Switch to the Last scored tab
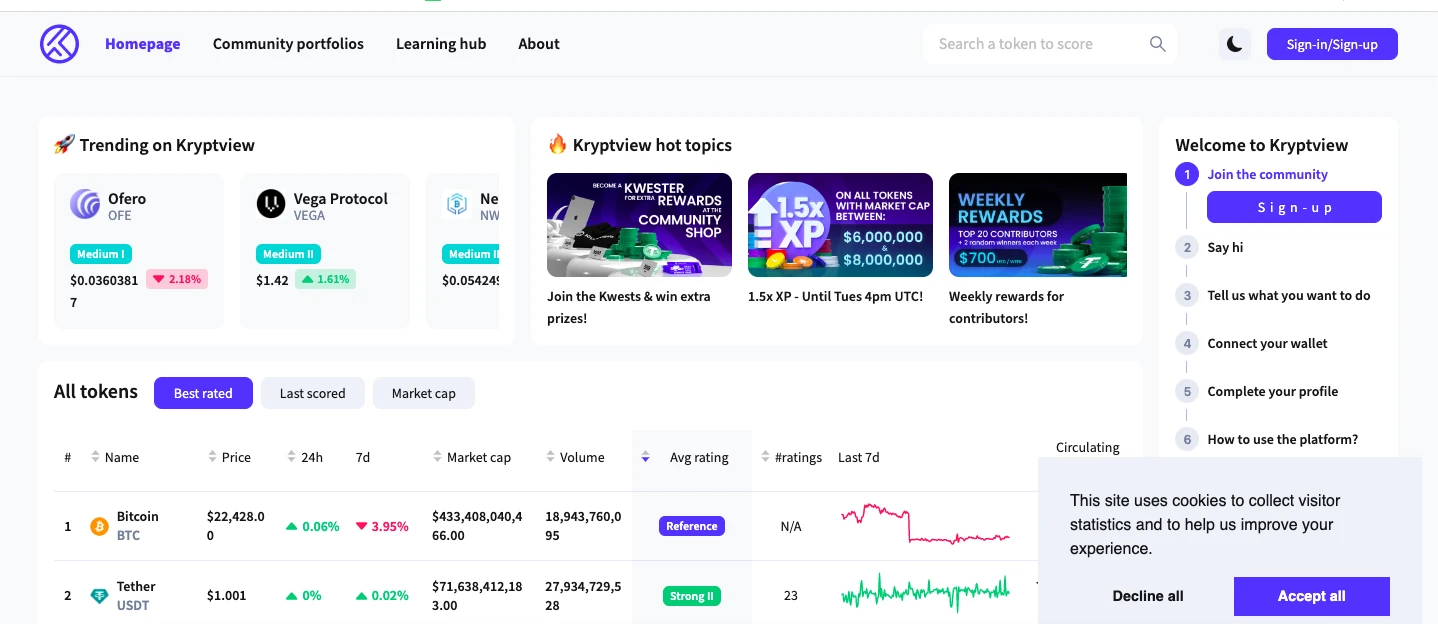The width and height of the screenshot is (1438, 624). pyautogui.click(x=313, y=393)
